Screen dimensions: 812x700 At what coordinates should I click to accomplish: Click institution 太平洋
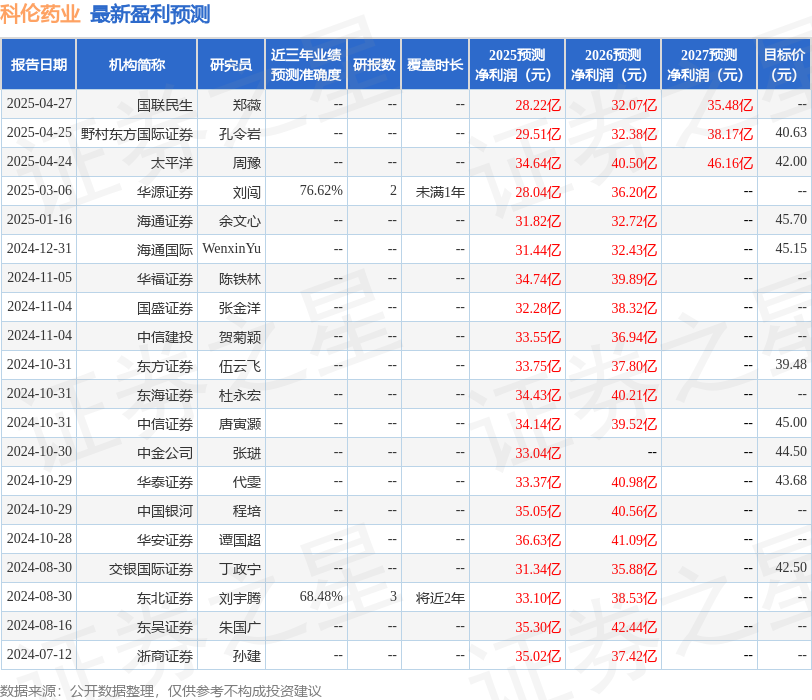click(x=171, y=163)
